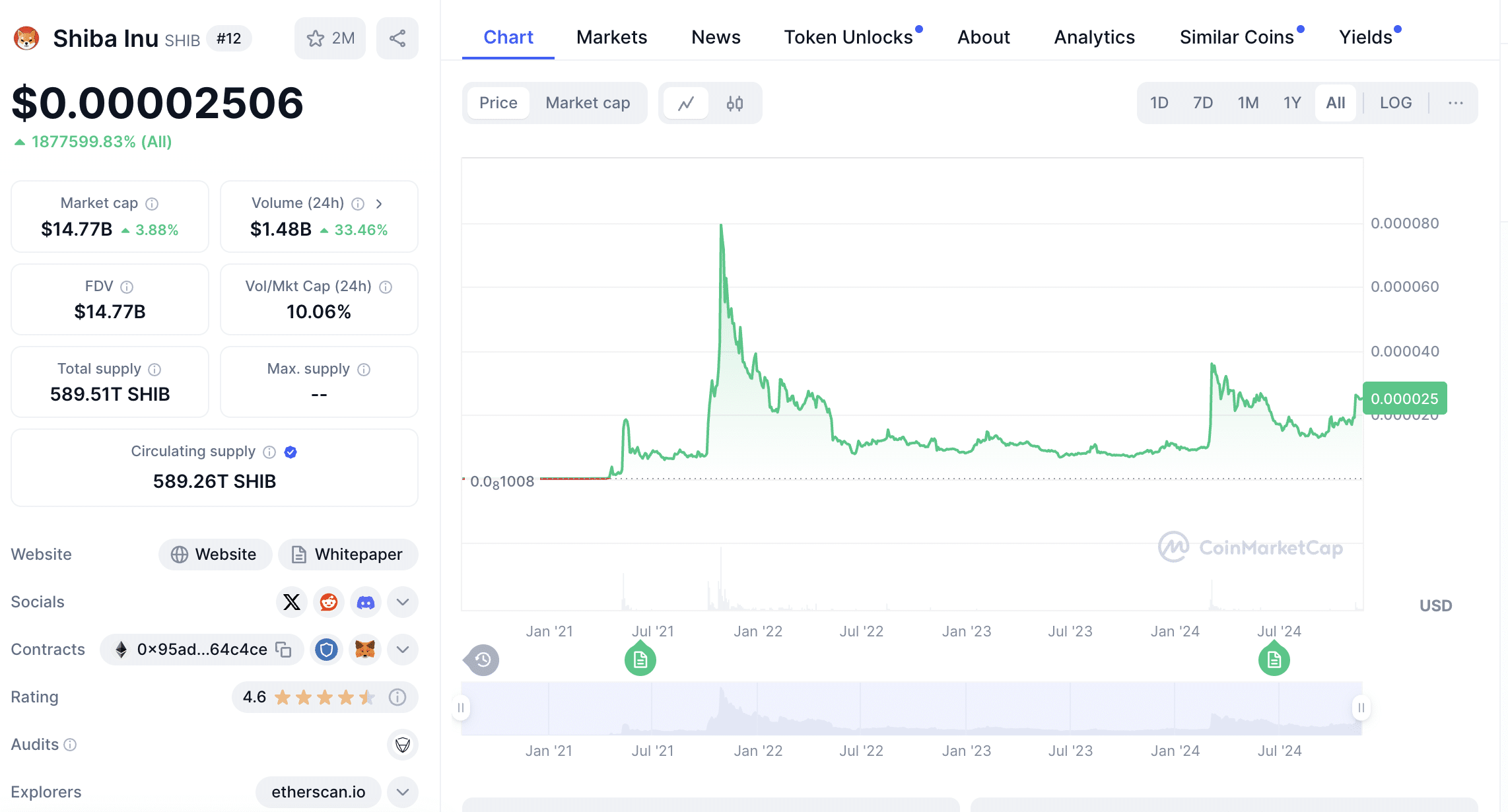Open etherscan.io explorer link
Image resolution: width=1508 pixels, height=812 pixels.
click(318, 792)
